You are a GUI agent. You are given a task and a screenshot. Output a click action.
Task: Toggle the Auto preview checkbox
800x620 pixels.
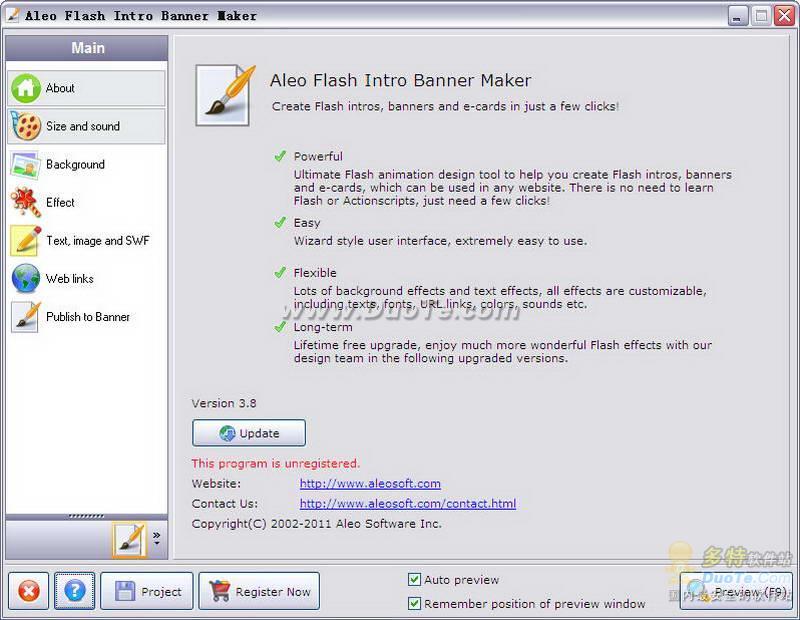[x=414, y=580]
